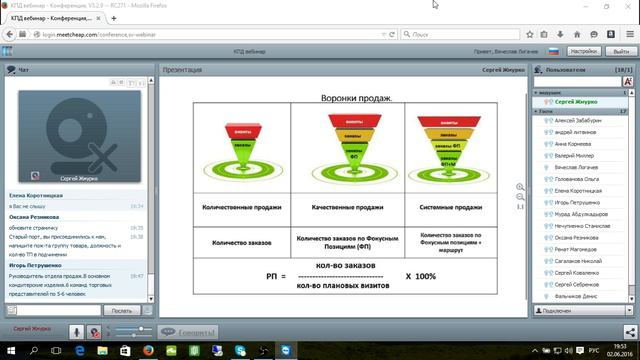Focus the chat message input field
Image resolution: width=640 pixels, height=360 pixels.
coord(59,311)
